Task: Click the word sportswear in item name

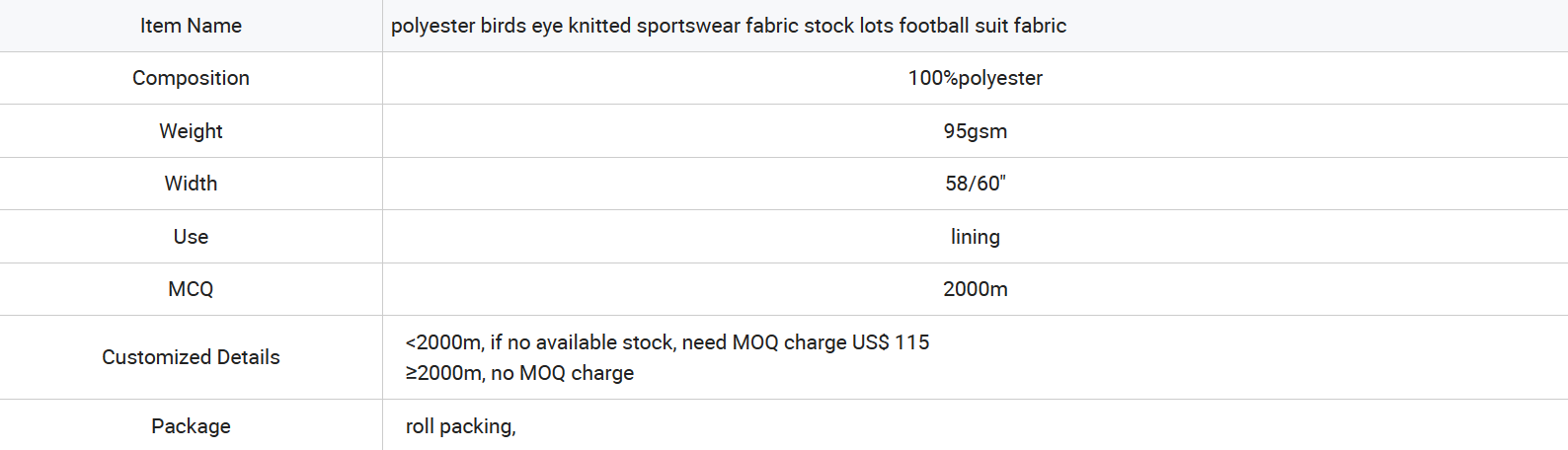Action: coord(688,26)
